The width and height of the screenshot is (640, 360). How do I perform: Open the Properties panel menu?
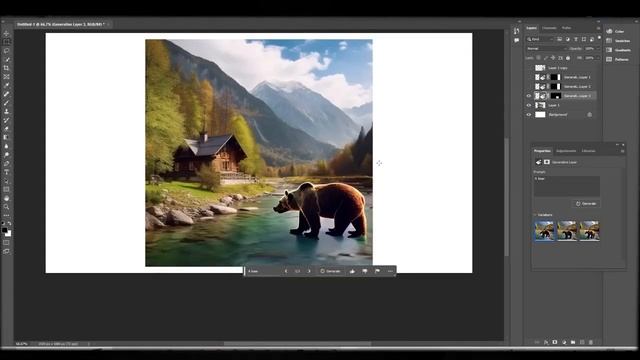coord(622,151)
